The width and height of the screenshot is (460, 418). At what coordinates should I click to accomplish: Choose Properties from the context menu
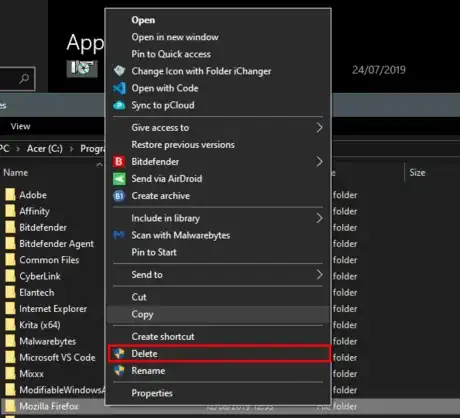pos(152,393)
